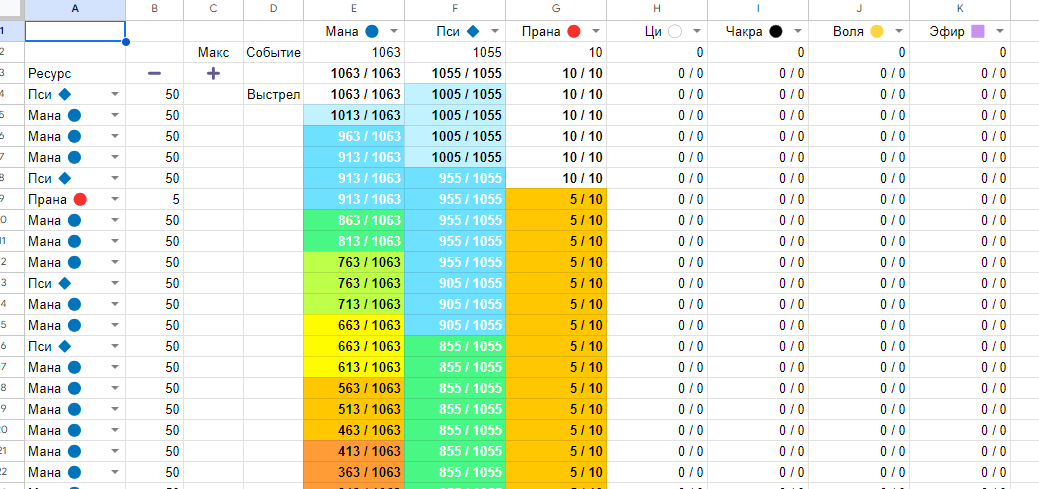1039x489 pixels.
Task: Open the Прана dropdown arrow in column A
Action: coord(114,199)
